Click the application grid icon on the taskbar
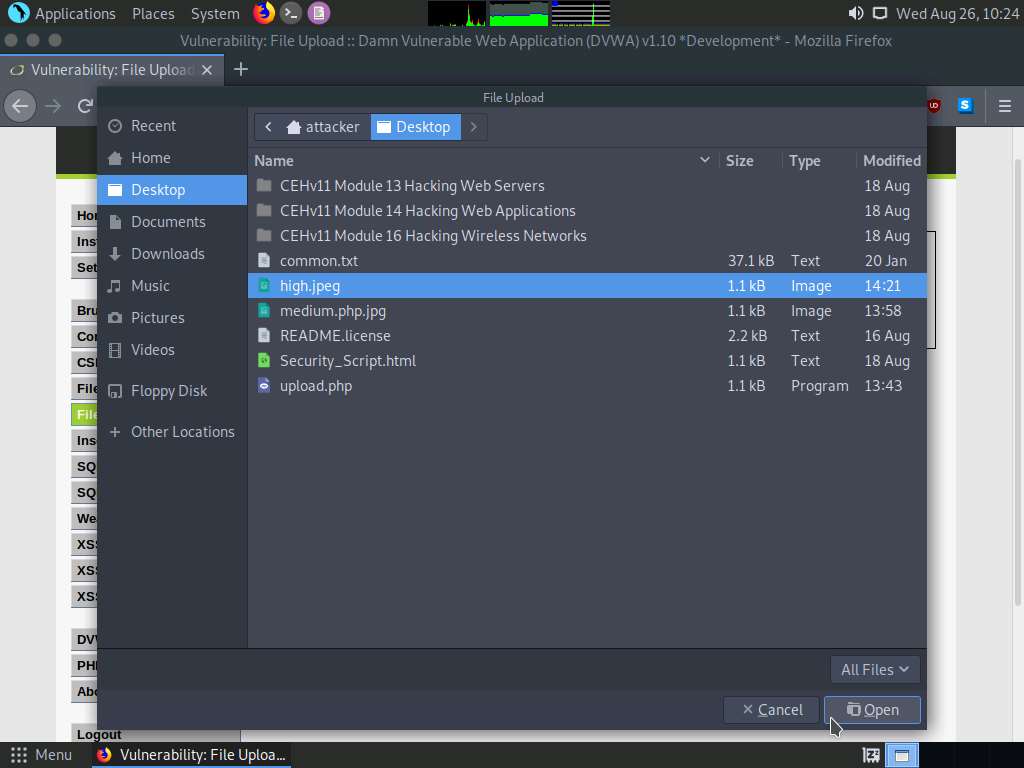This screenshot has width=1024, height=768. [18, 755]
